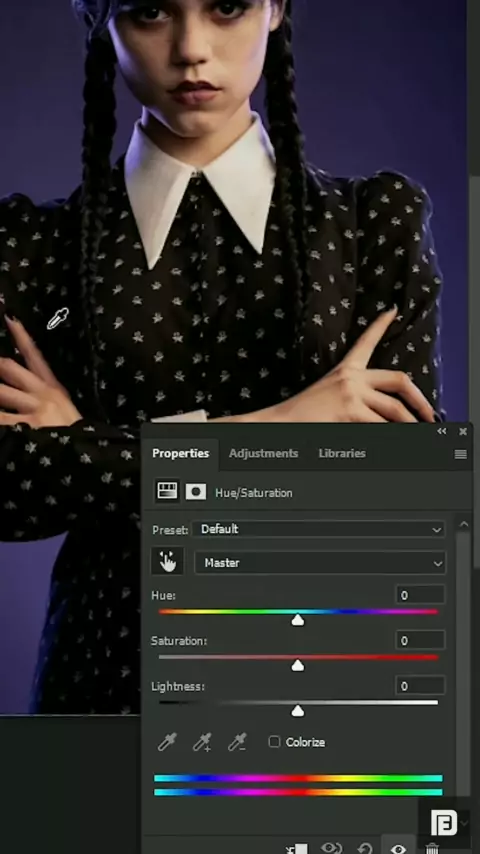Collapse the Properties panel with double arrows
This screenshot has width=480, height=854.
point(442,431)
